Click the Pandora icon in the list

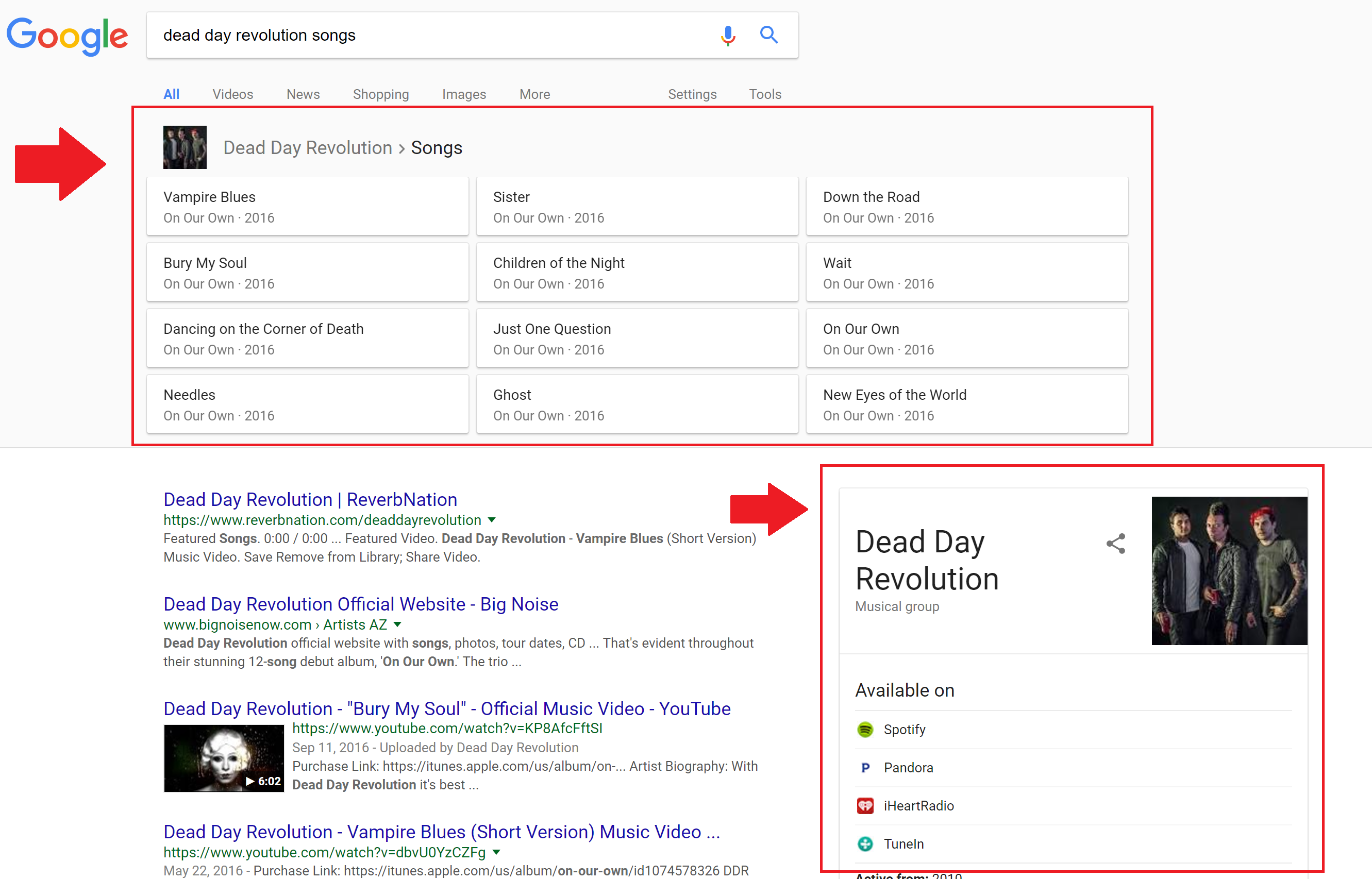pos(865,768)
